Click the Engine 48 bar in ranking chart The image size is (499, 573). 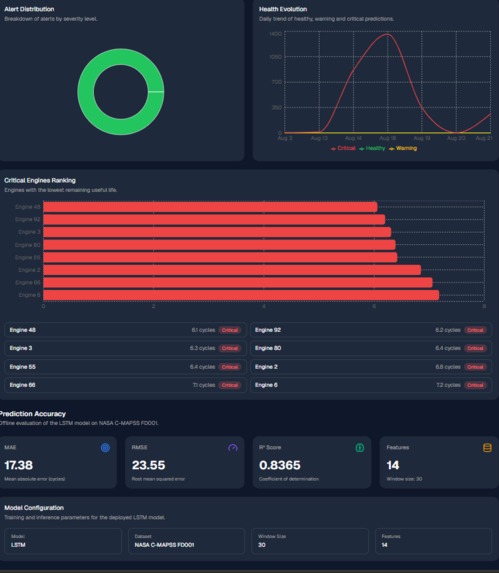(x=210, y=207)
